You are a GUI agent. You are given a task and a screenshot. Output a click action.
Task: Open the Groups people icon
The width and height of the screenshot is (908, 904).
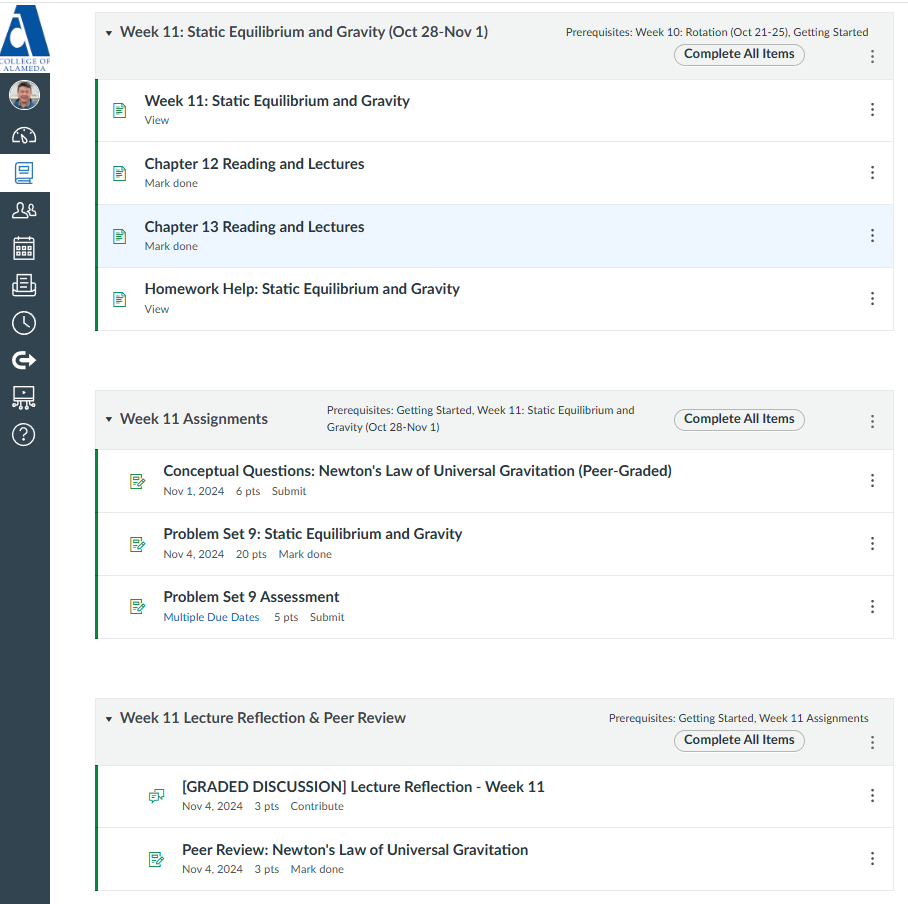(x=24, y=210)
